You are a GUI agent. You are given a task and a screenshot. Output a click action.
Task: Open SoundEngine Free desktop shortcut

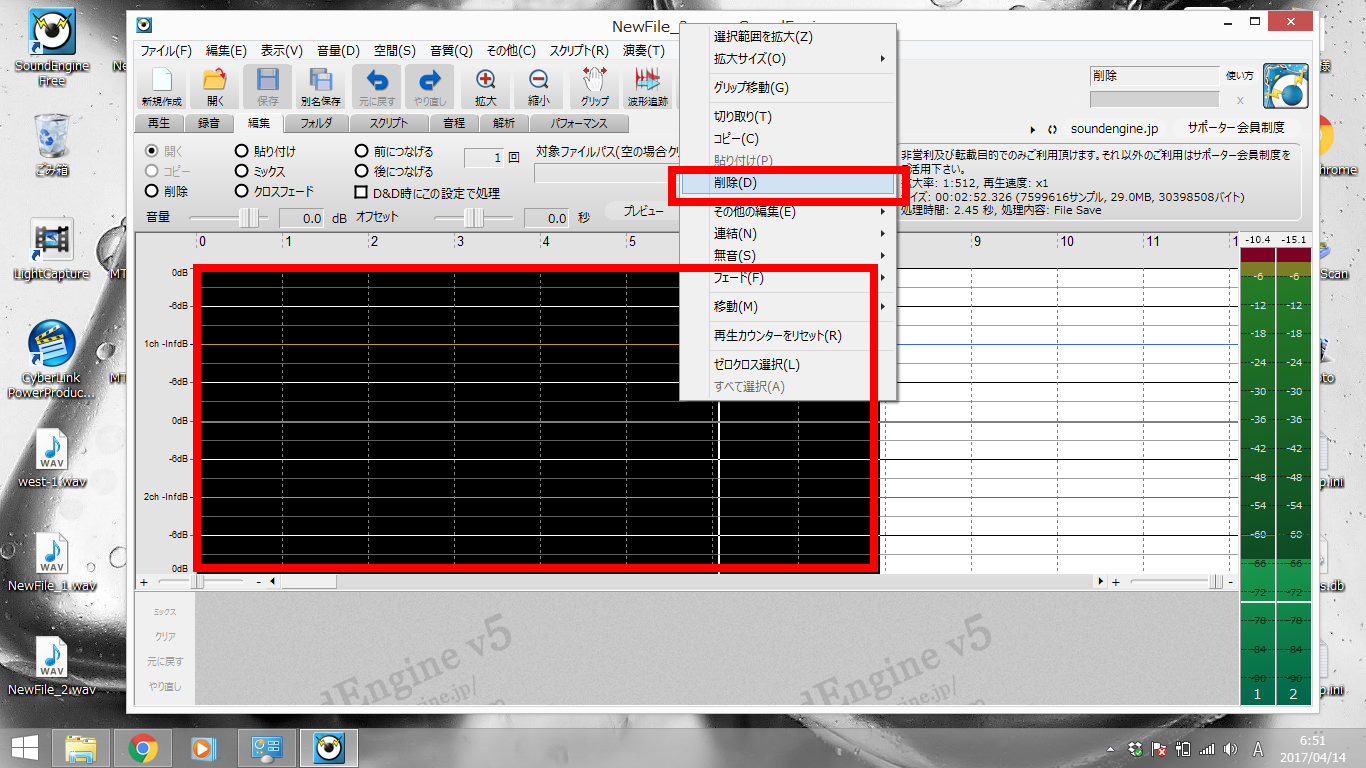(x=52, y=48)
